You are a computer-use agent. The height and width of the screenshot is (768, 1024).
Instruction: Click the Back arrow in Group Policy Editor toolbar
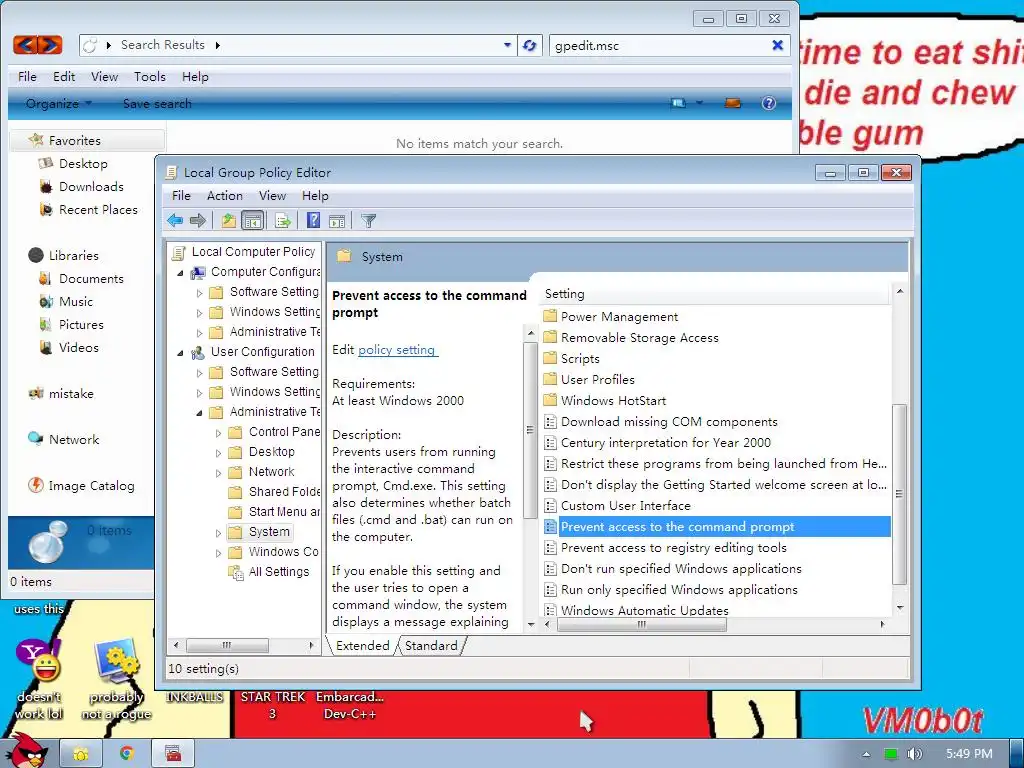point(175,221)
